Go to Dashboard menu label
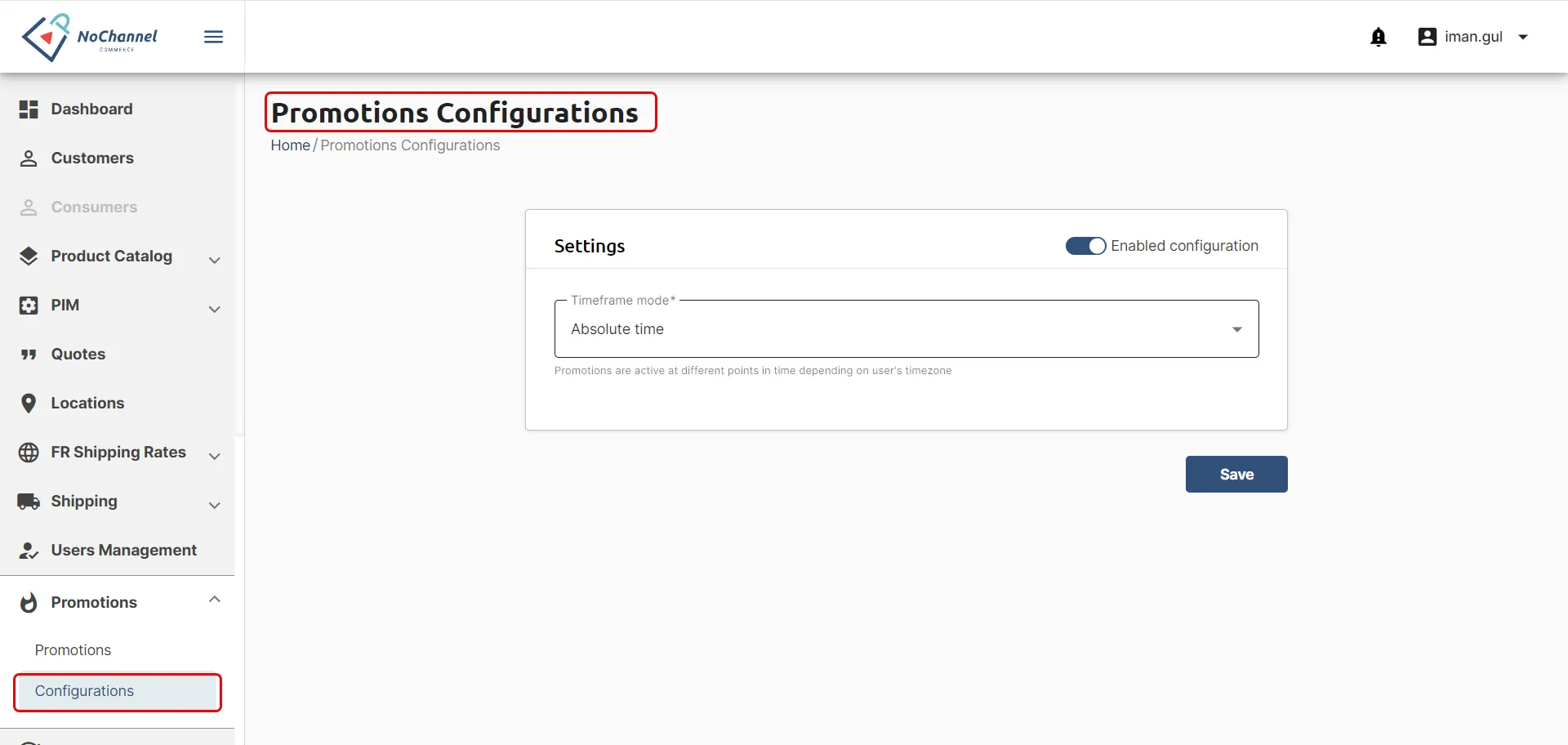Screen dimensions: 1568x745 [91, 109]
